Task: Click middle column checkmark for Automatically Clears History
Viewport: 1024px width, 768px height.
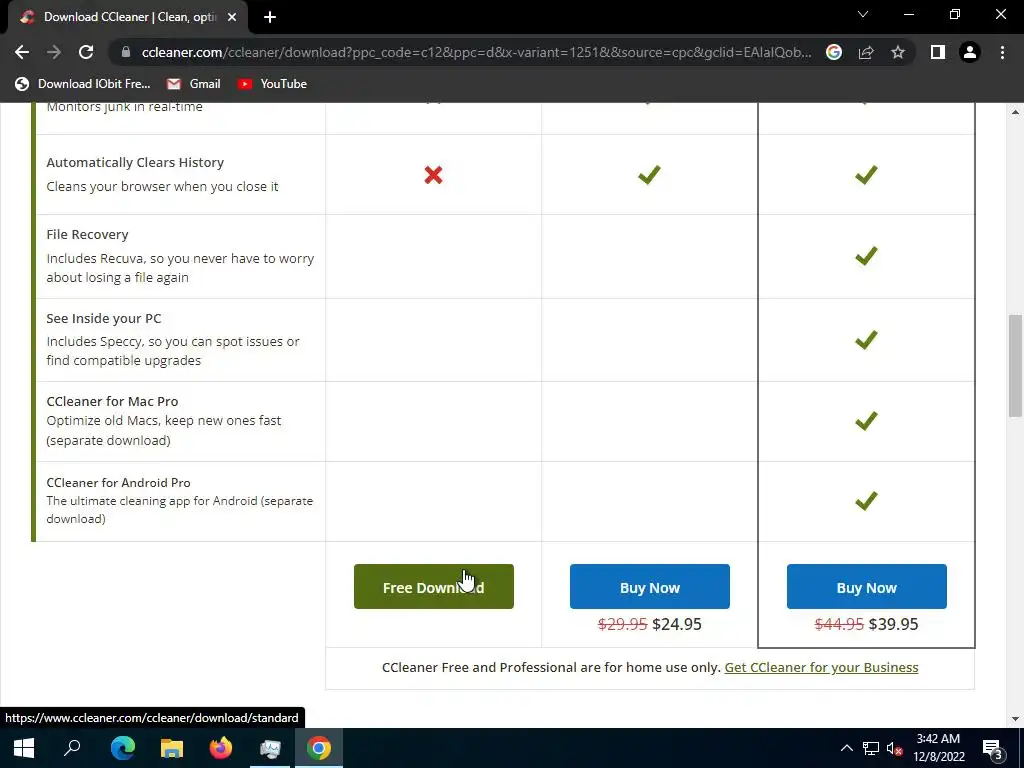Action: point(649,174)
